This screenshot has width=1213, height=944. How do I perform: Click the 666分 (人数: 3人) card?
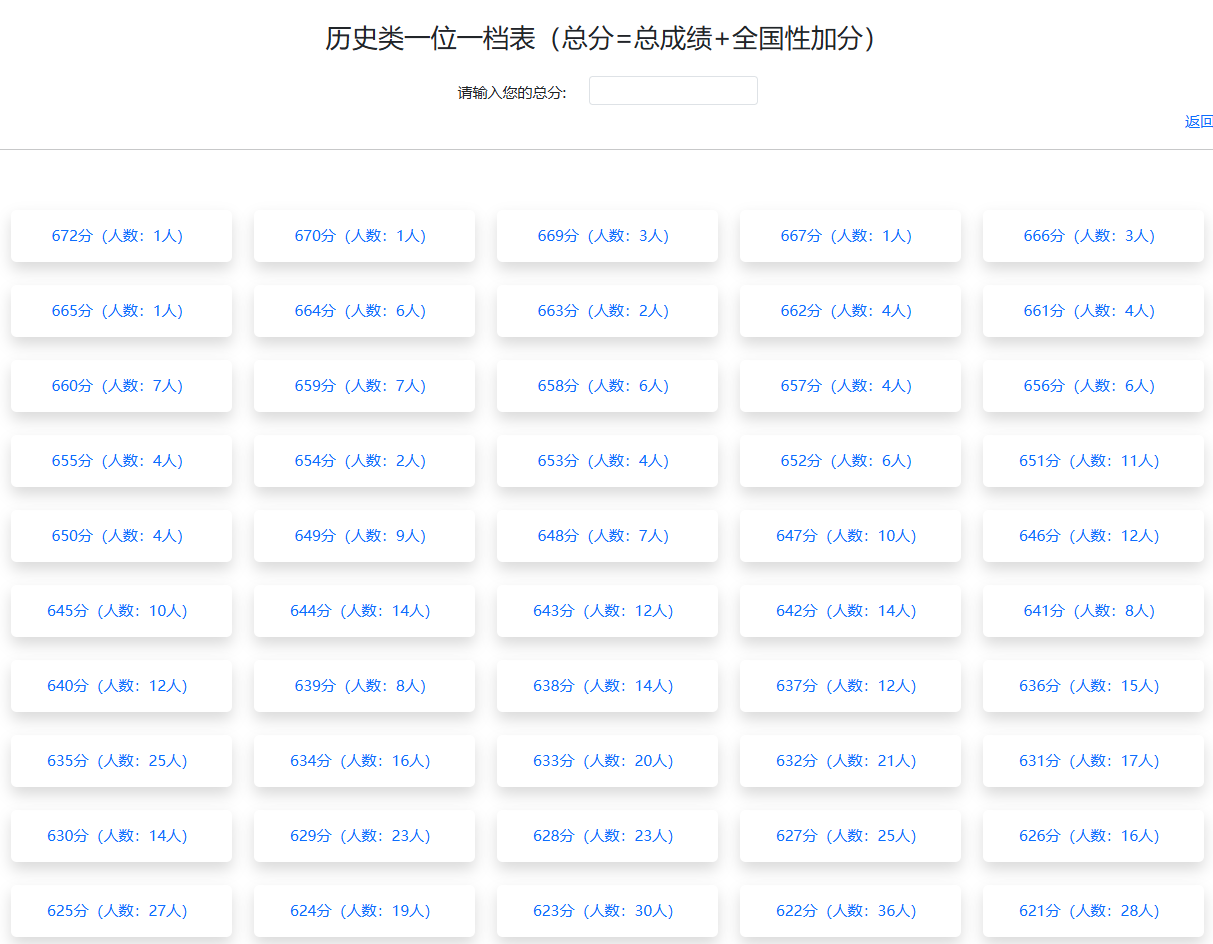tap(1093, 236)
